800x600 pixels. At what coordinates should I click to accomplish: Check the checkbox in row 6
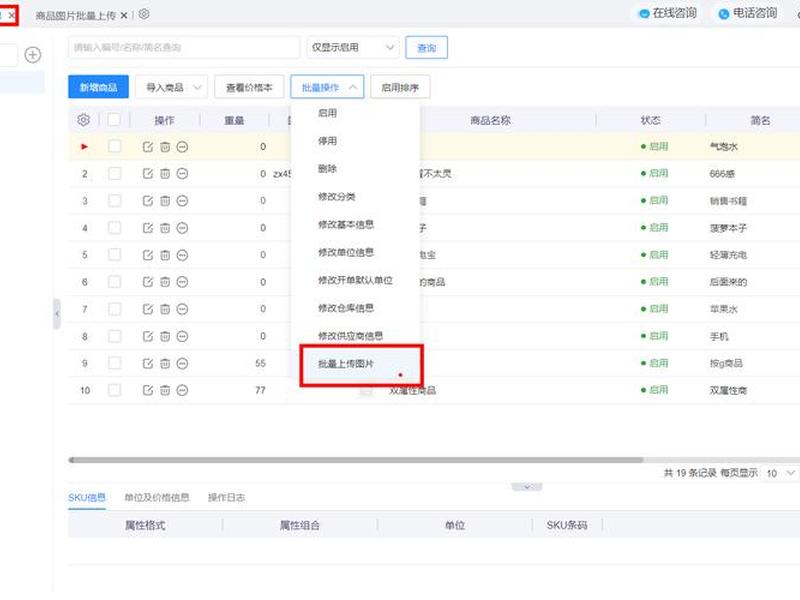114,282
